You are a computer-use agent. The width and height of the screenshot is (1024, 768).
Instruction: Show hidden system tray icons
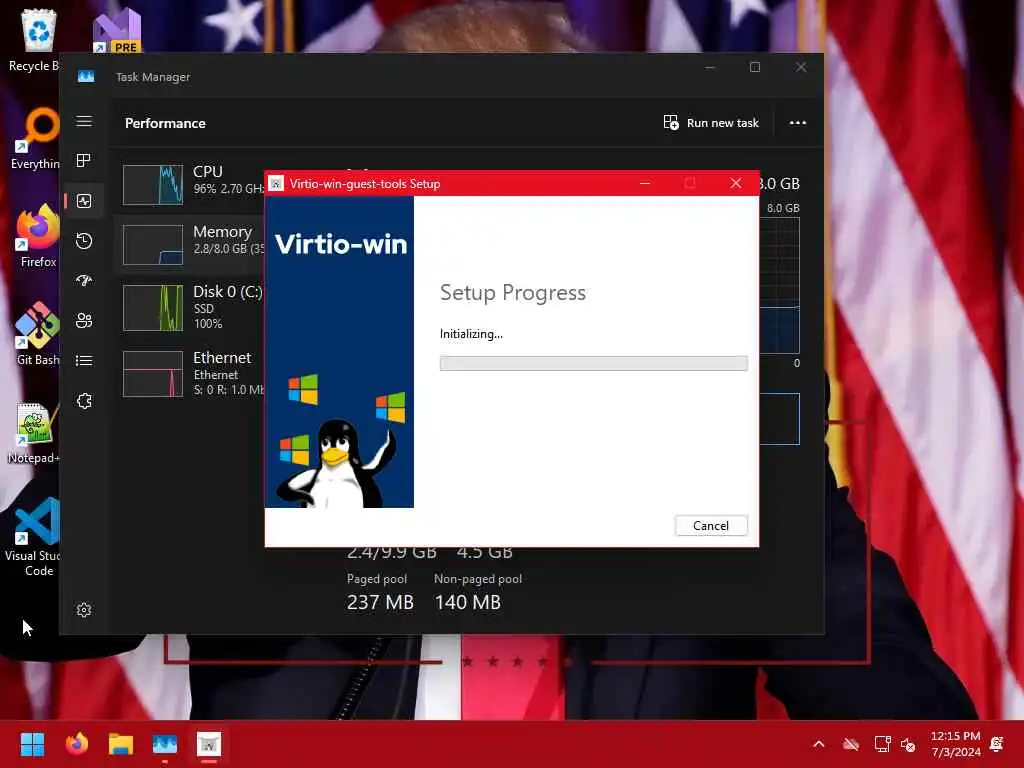tap(818, 744)
